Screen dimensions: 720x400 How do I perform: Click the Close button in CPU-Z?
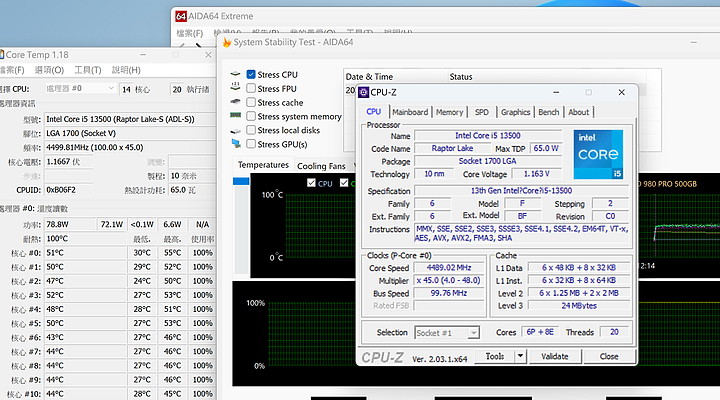(x=609, y=356)
